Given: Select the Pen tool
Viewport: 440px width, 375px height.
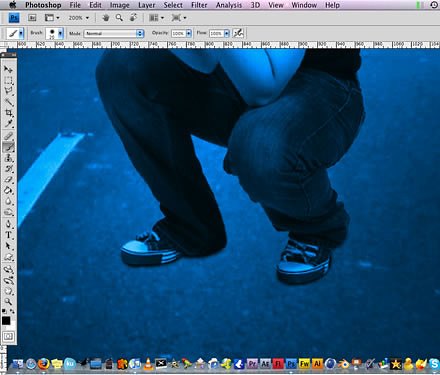Looking at the screenshot, I should [8, 224].
